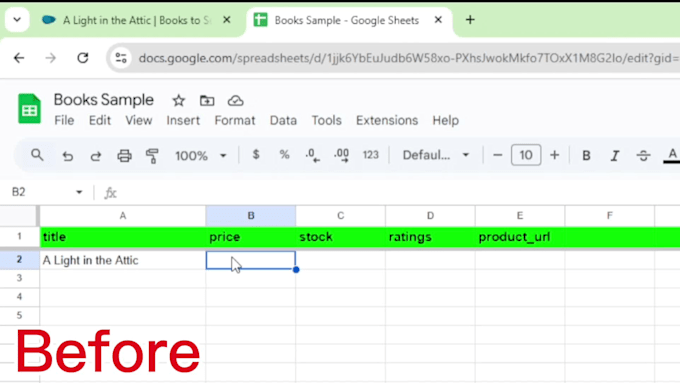Screen dimensions: 680x383
Task: Click the 'product_url' header cell
Action: 520,237
